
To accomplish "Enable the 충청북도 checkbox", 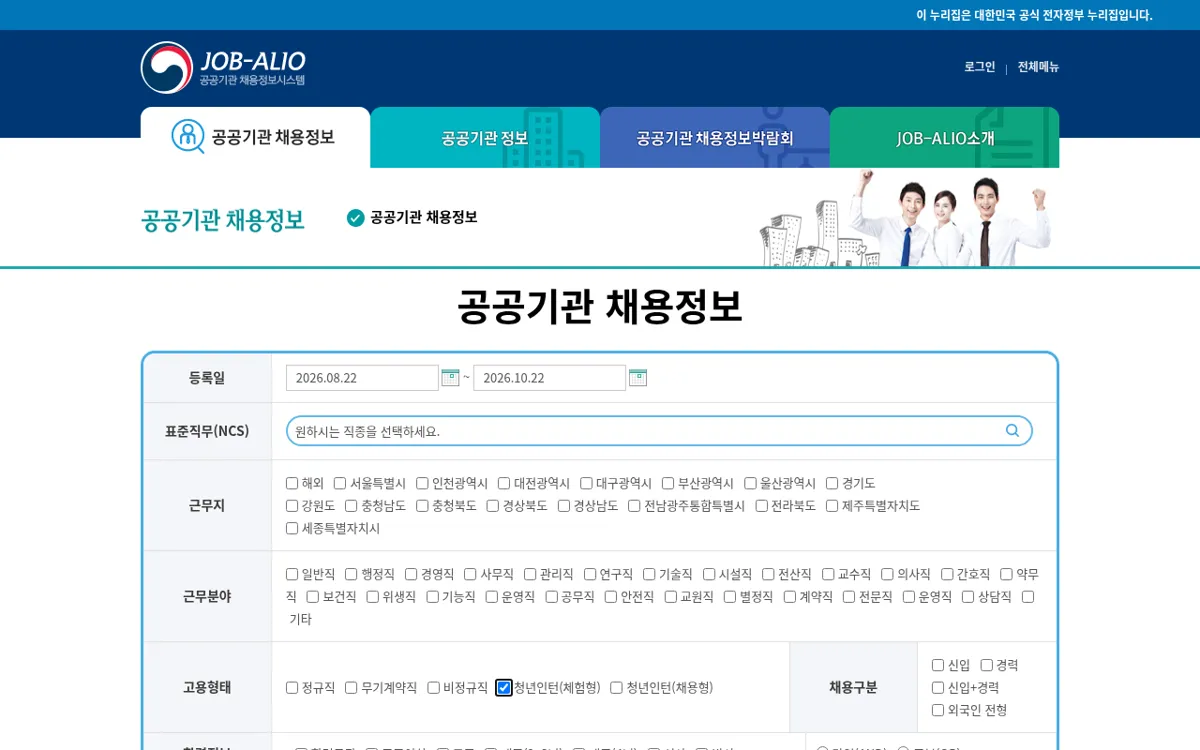I will [x=422, y=506].
